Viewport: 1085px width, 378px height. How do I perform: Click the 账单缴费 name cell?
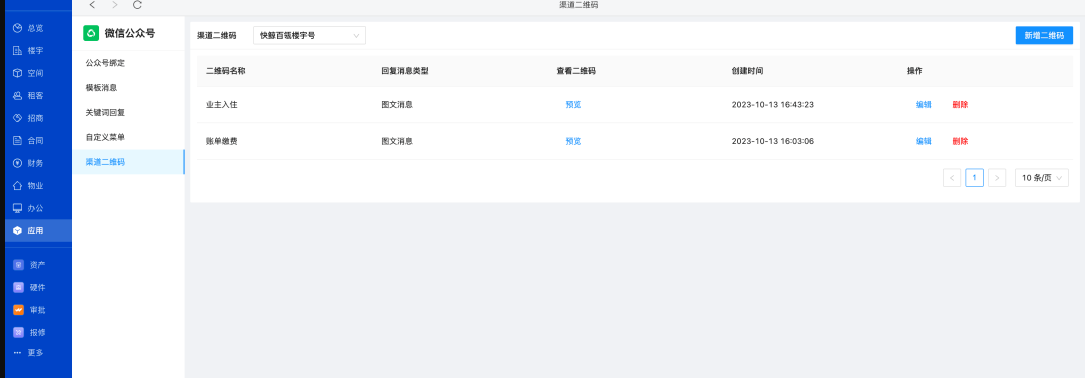222,141
